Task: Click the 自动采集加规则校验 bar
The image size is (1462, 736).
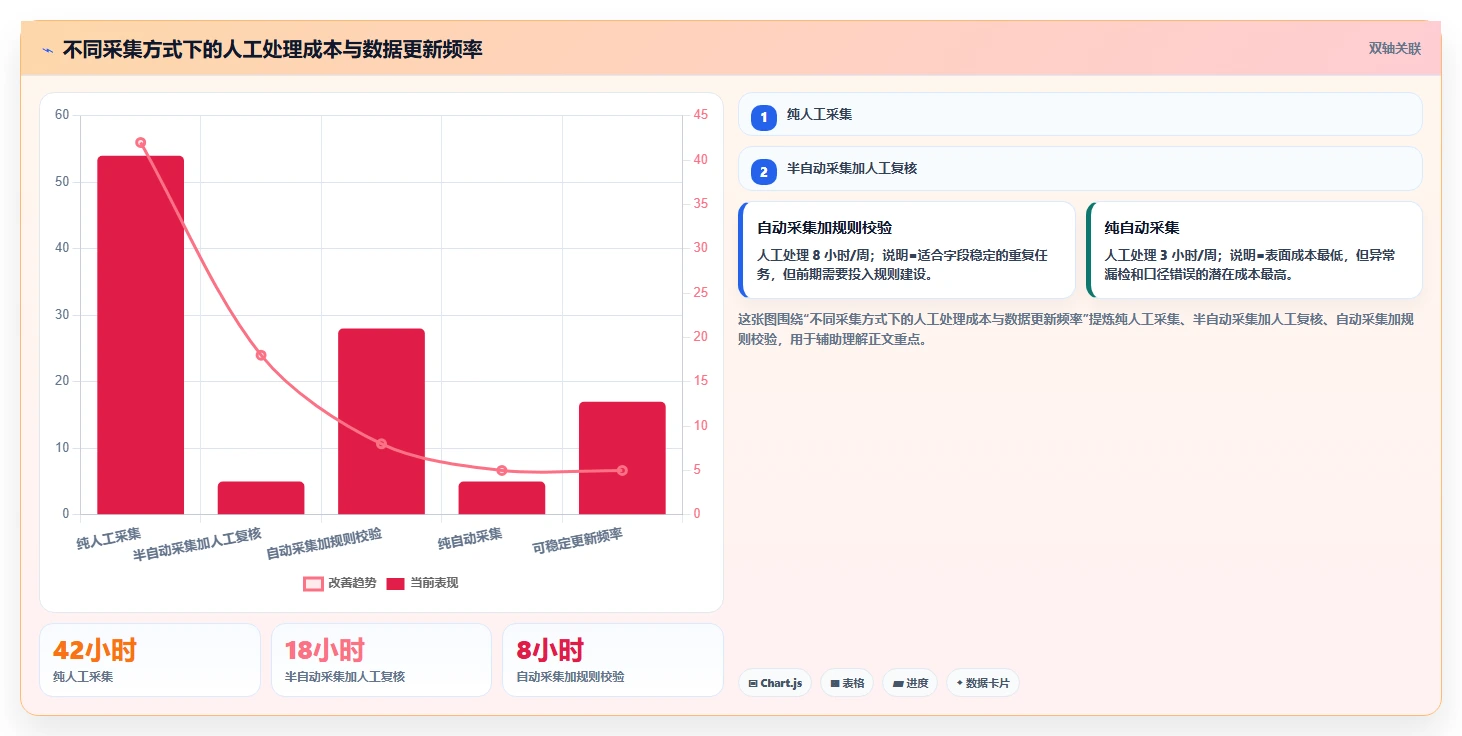Action: point(381,421)
